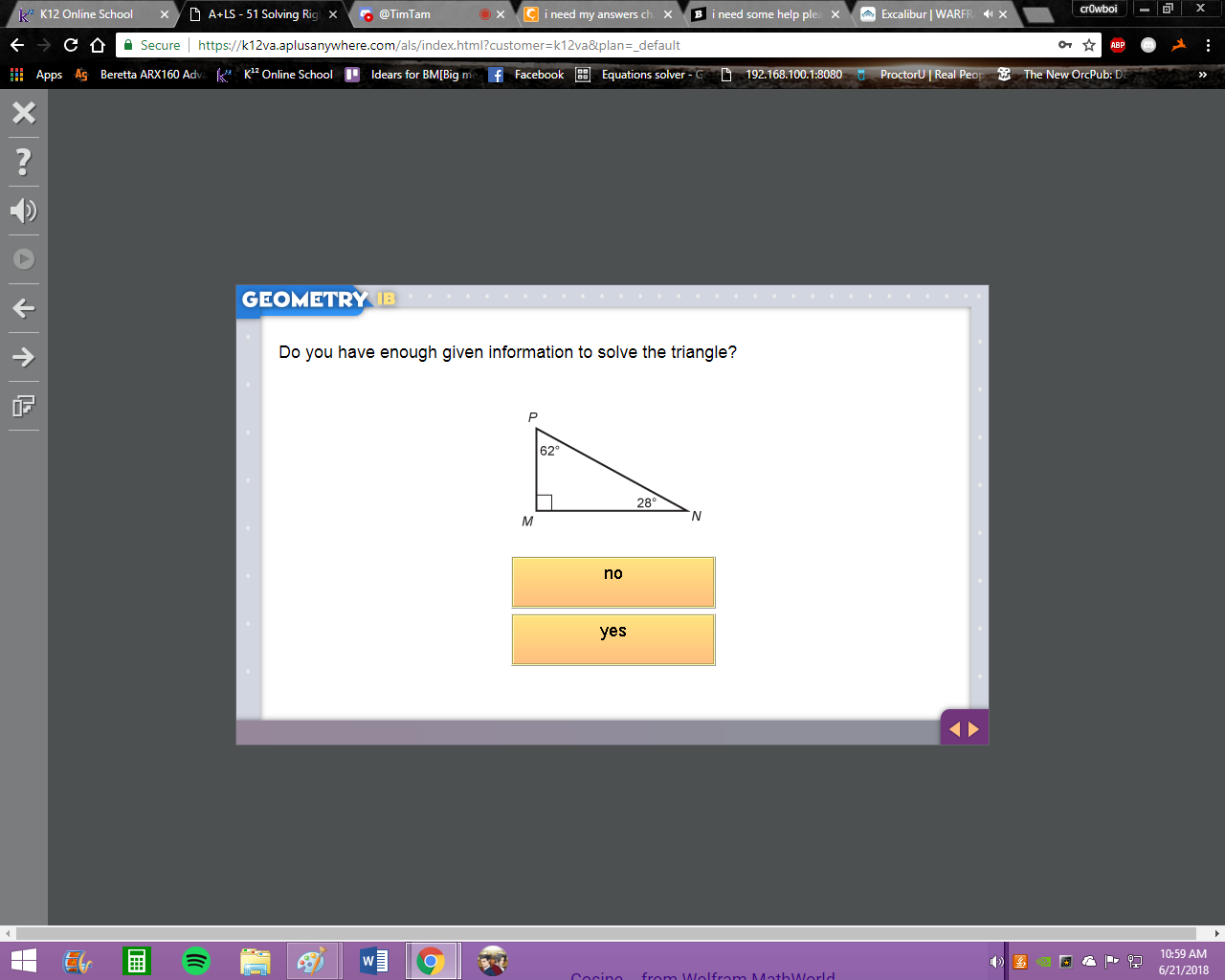Screen dimensions: 1225x980
Task: Expand hidden bookmarks with the double chevron
Action: coord(1203,75)
